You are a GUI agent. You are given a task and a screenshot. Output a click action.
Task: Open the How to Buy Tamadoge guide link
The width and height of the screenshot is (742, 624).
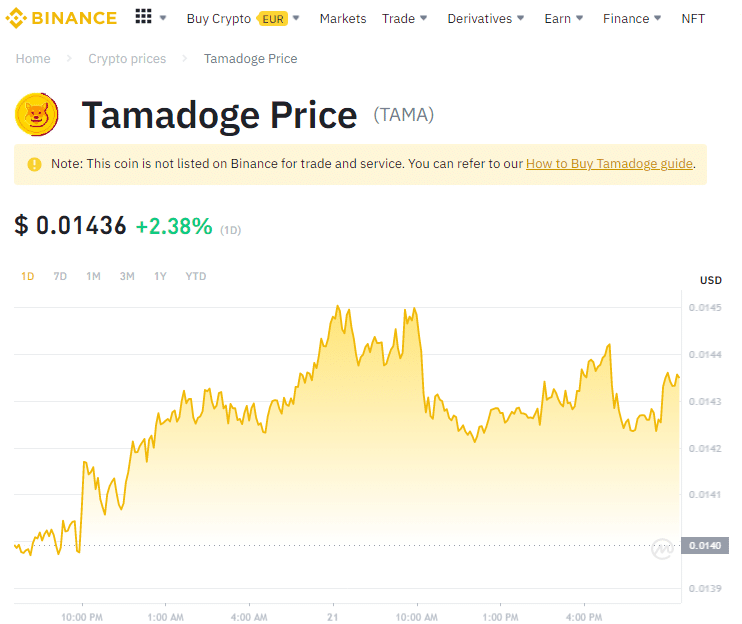[x=609, y=164]
